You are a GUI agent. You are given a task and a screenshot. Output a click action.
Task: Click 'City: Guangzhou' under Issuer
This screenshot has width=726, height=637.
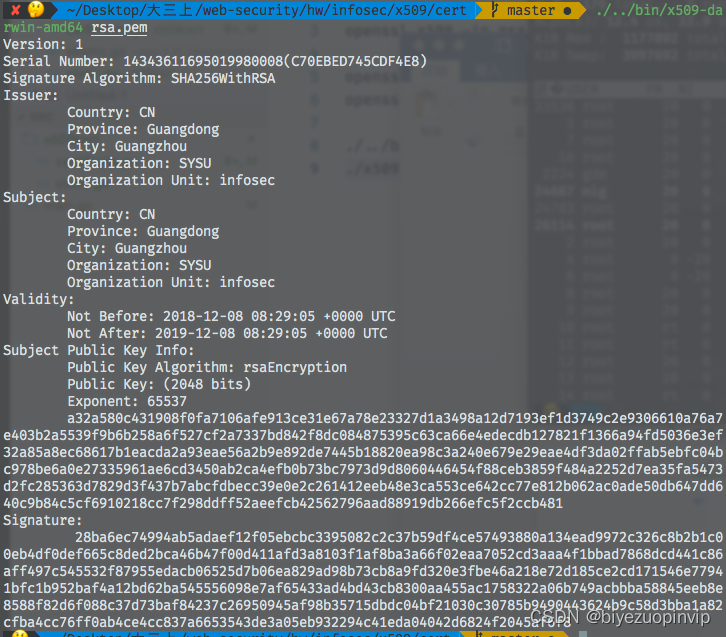(127, 146)
